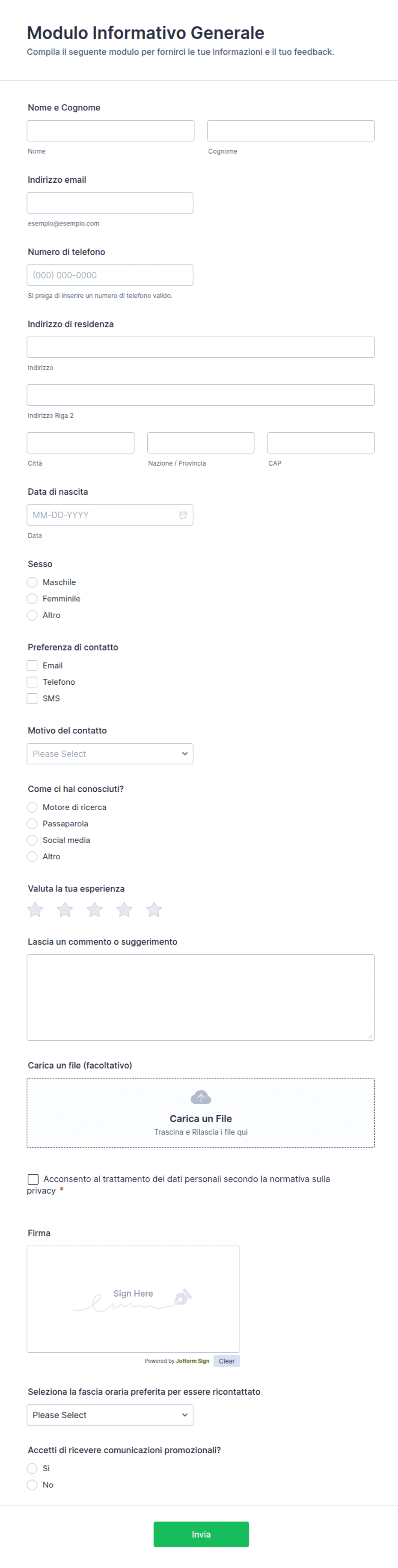Rate experience with the fifth star
The width and height of the screenshot is (398, 1568).
(154, 909)
